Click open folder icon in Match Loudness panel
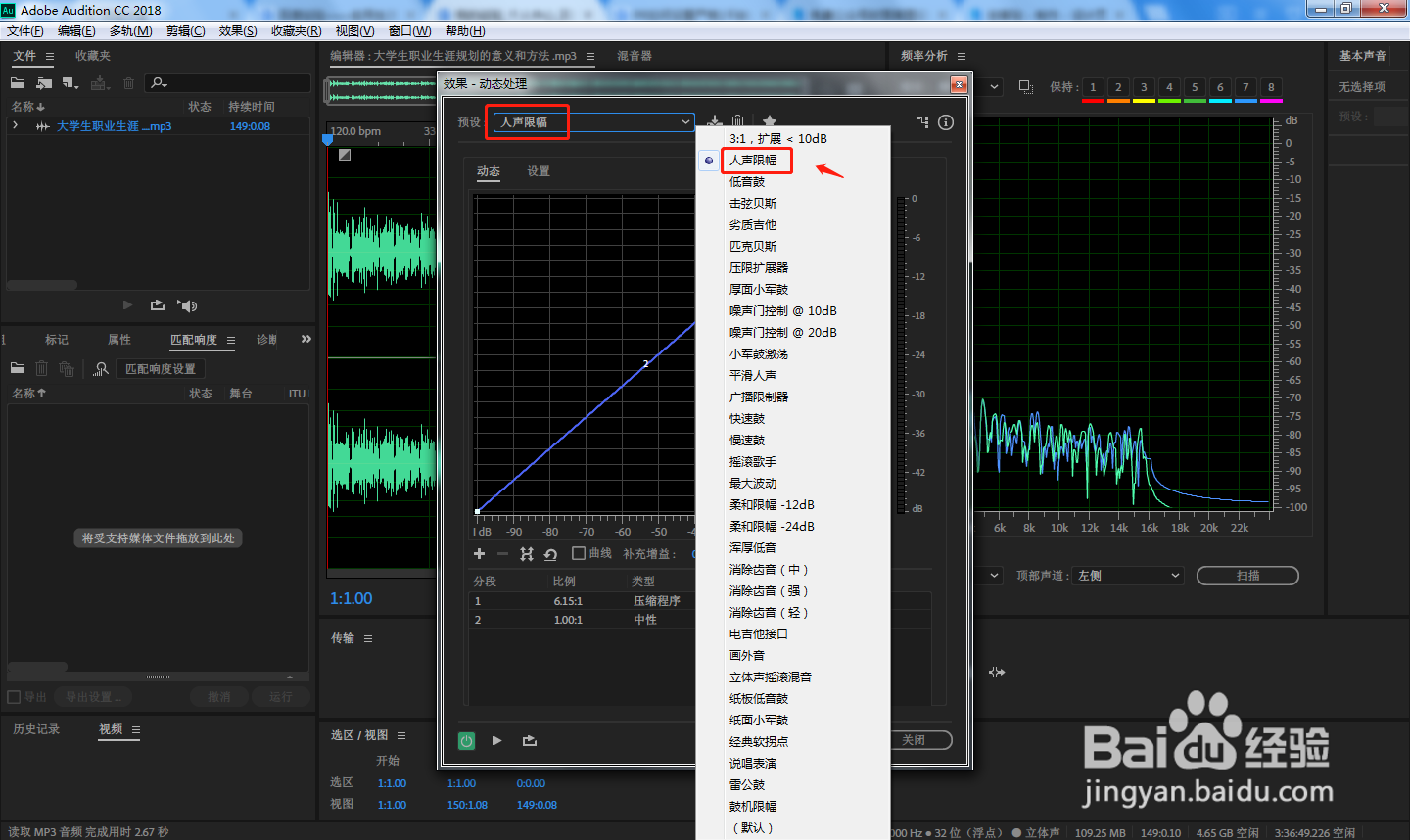This screenshot has height=840, width=1410. 18,368
